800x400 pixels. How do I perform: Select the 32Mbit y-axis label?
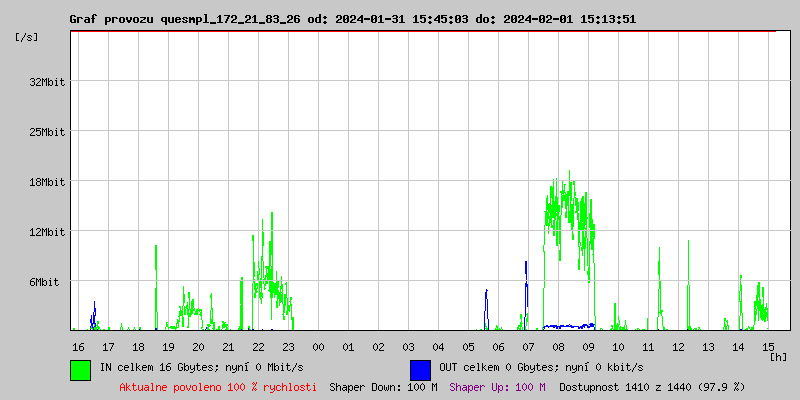[47, 82]
